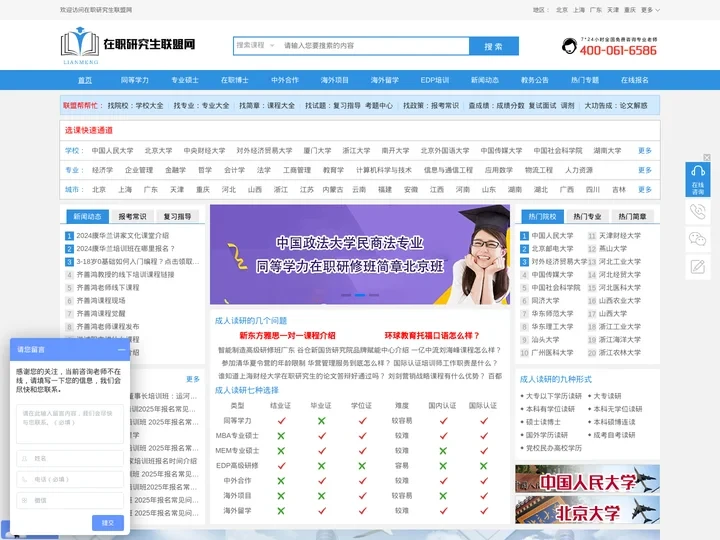This screenshot has height=540, width=720.
Task: Open 海外留学 navigation item
Action: [x=385, y=80]
